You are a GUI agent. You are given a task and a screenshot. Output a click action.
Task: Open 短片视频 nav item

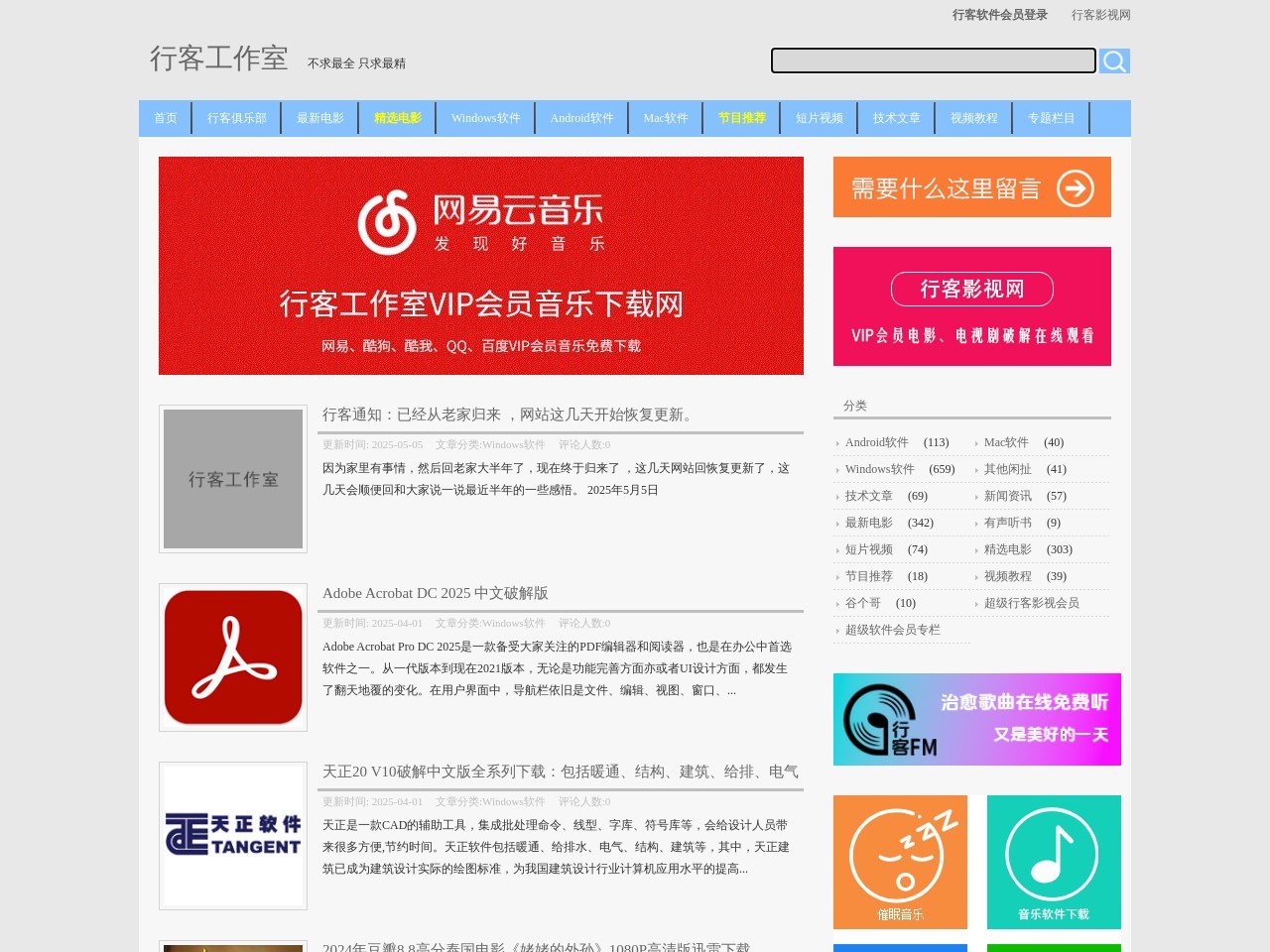[x=820, y=118]
